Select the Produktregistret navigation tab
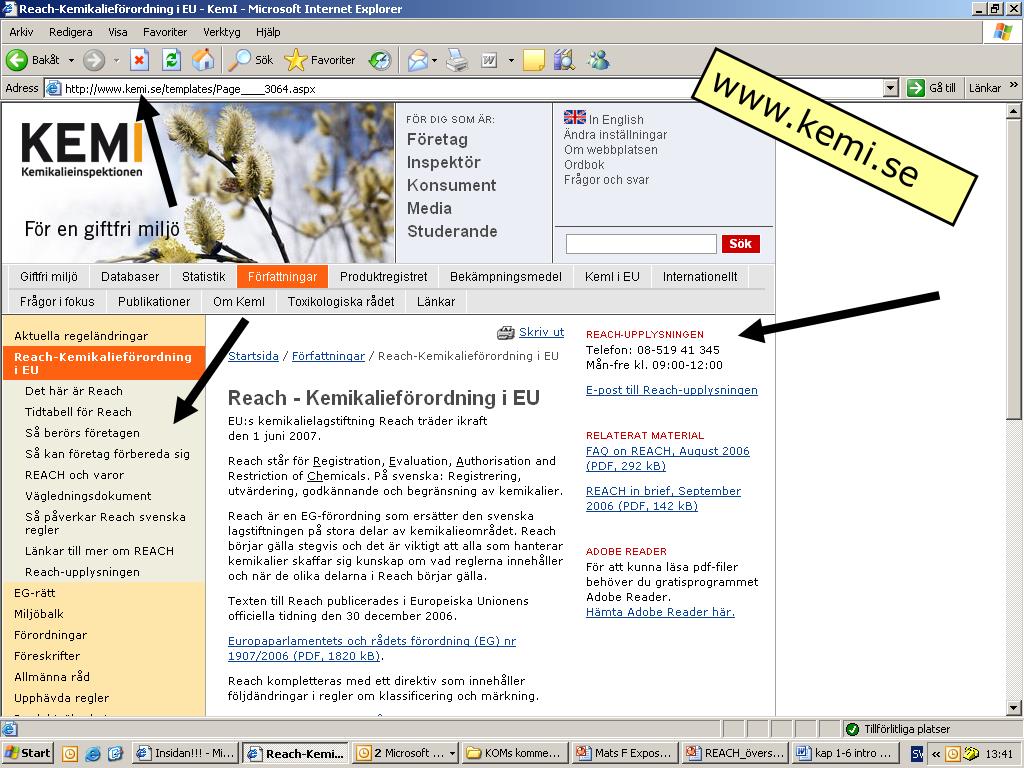1024x768 pixels. click(x=383, y=277)
